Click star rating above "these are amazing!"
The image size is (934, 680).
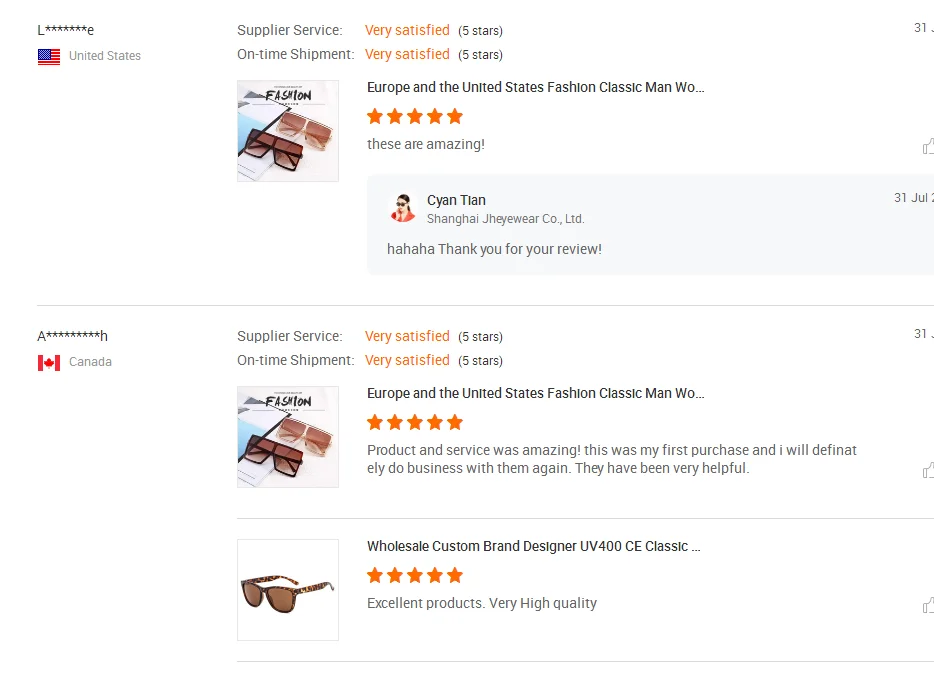click(x=415, y=116)
